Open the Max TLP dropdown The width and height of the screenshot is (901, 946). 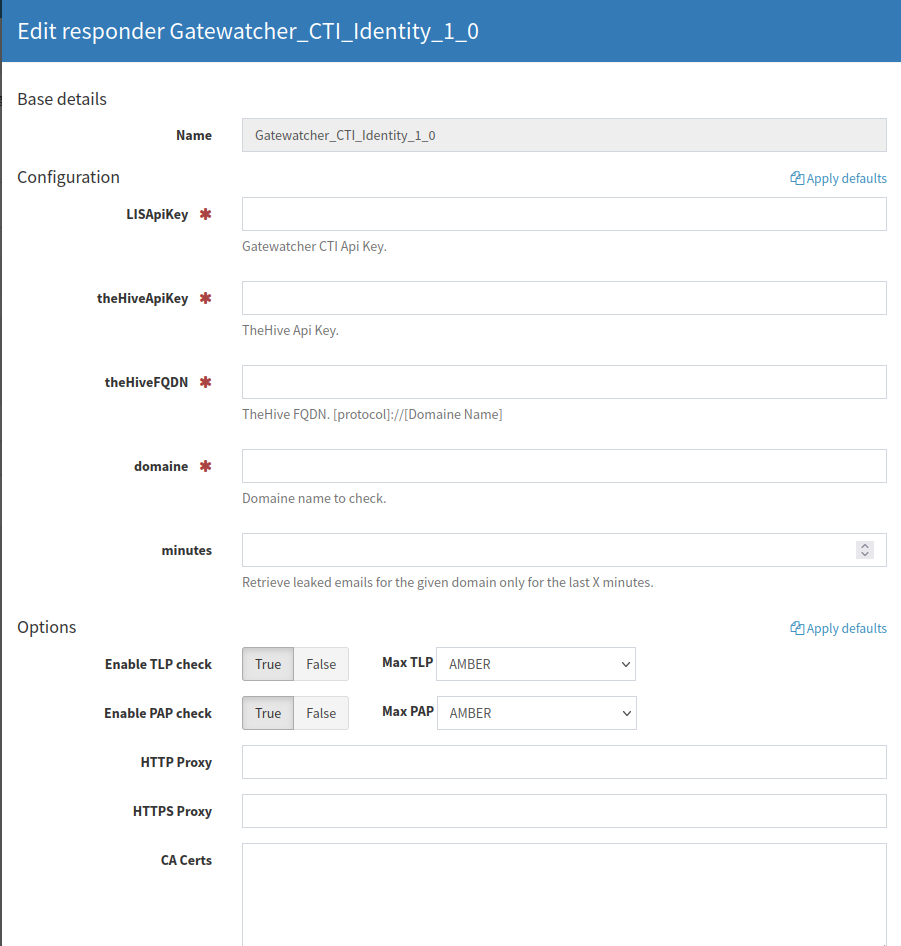(x=536, y=664)
